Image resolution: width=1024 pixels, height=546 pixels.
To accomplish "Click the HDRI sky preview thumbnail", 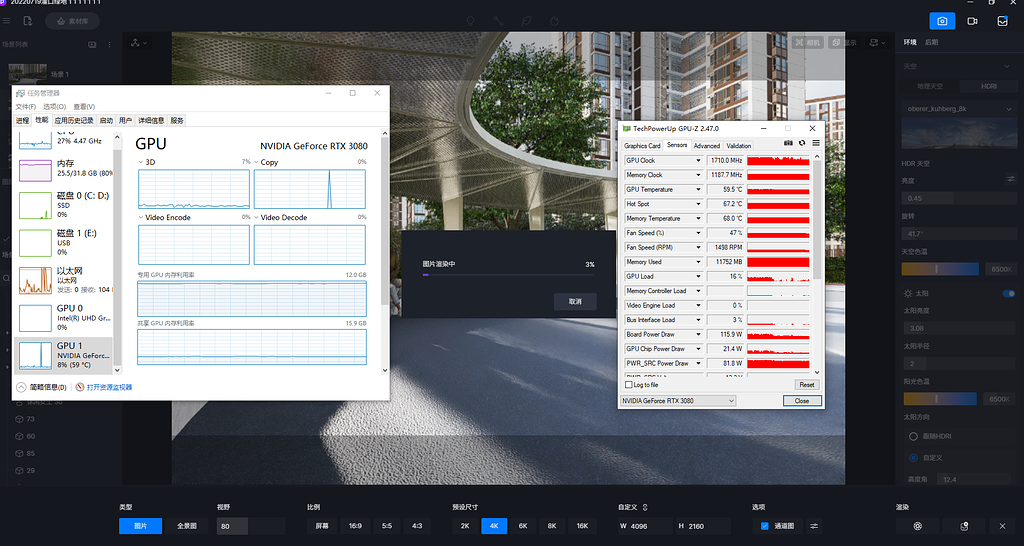I will pyautogui.click(x=959, y=133).
